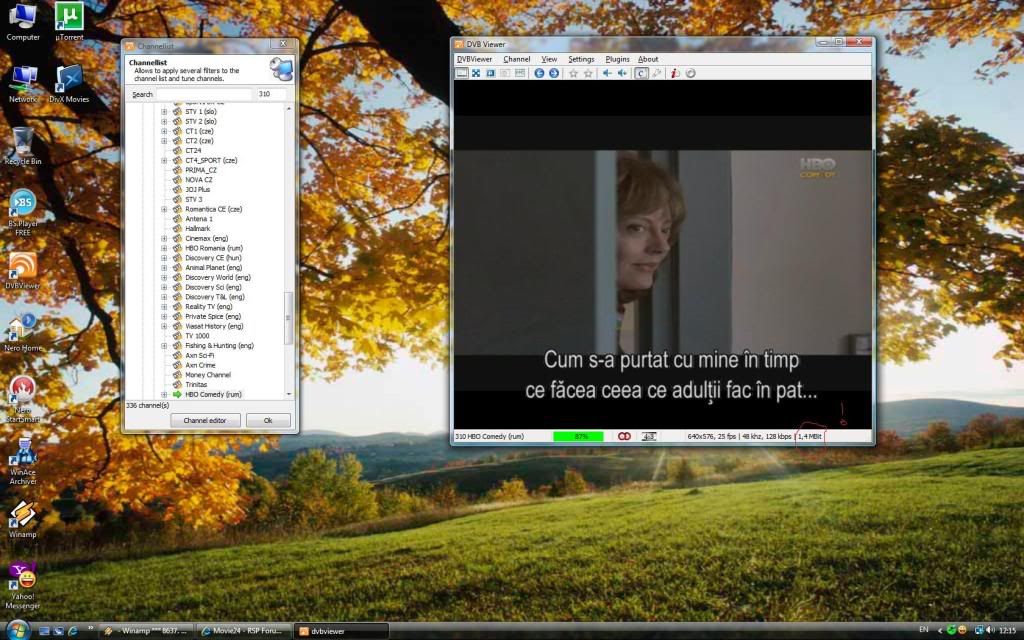Click the blue previous channel arrow
This screenshot has width=1024, height=640.
[x=539, y=73]
